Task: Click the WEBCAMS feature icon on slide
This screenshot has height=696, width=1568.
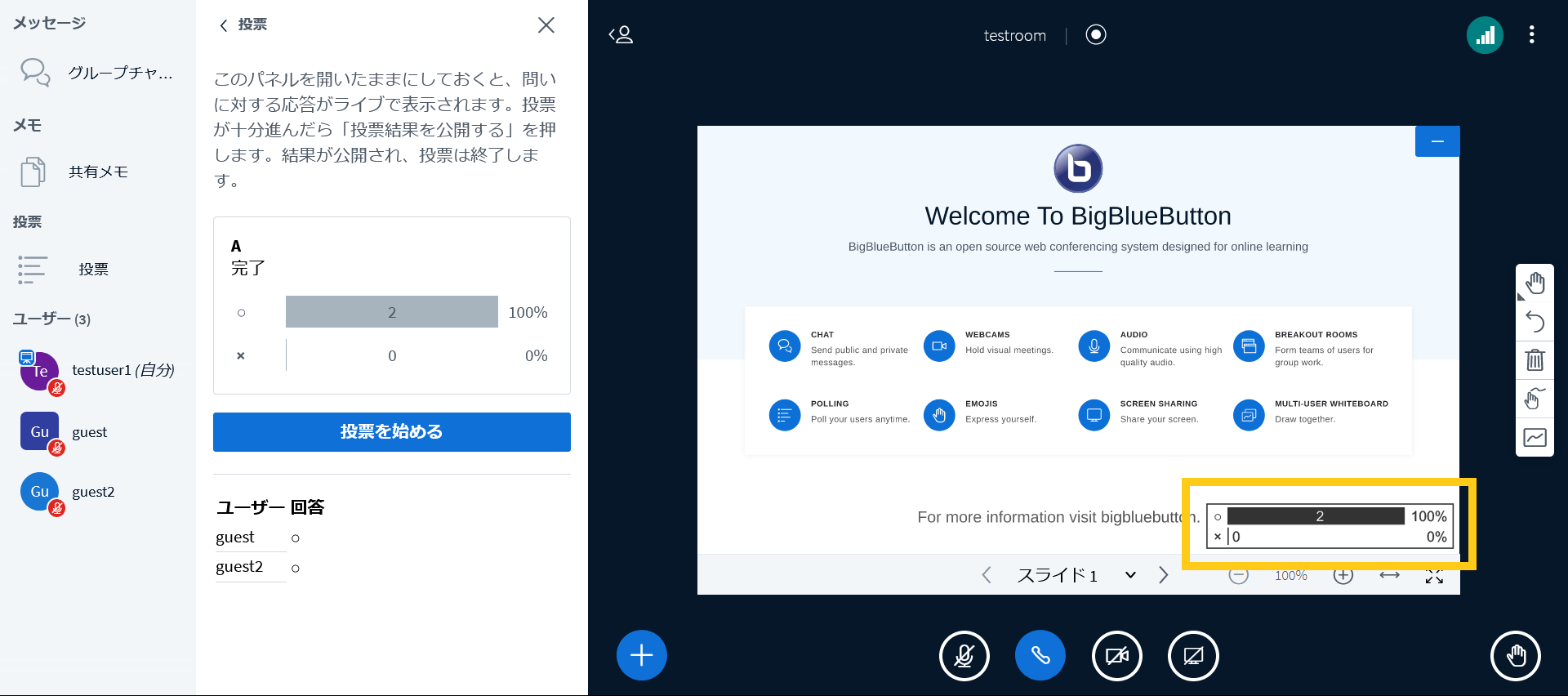Action: tap(939, 346)
